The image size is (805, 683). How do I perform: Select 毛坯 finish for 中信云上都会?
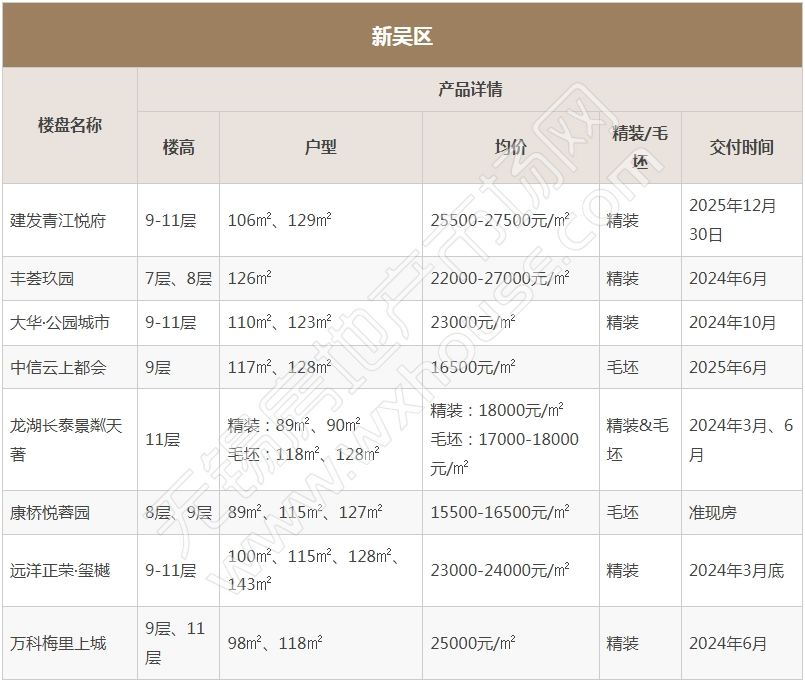click(x=622, y=367)
